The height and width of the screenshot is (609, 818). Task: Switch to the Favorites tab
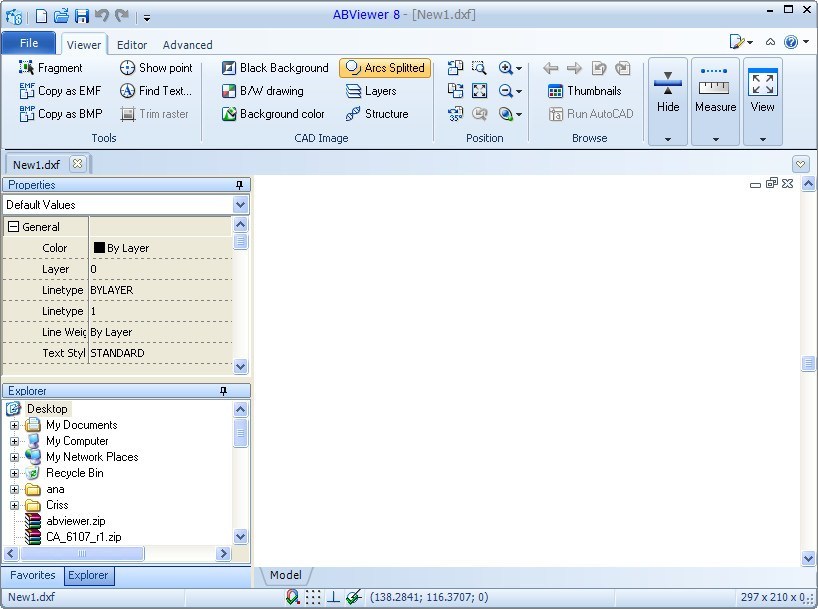click(x=32, y=575)
